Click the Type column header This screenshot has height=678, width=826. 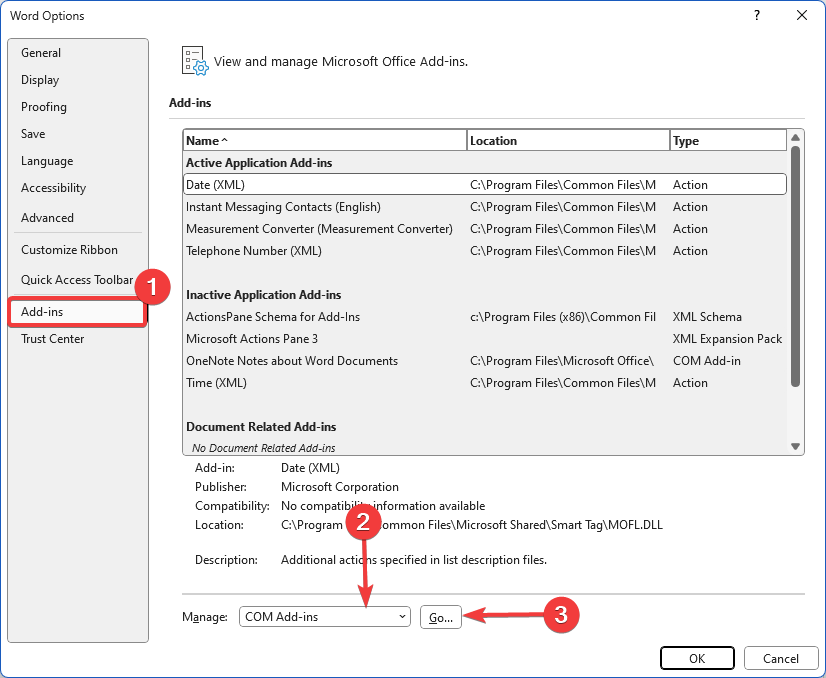(727, 141)
